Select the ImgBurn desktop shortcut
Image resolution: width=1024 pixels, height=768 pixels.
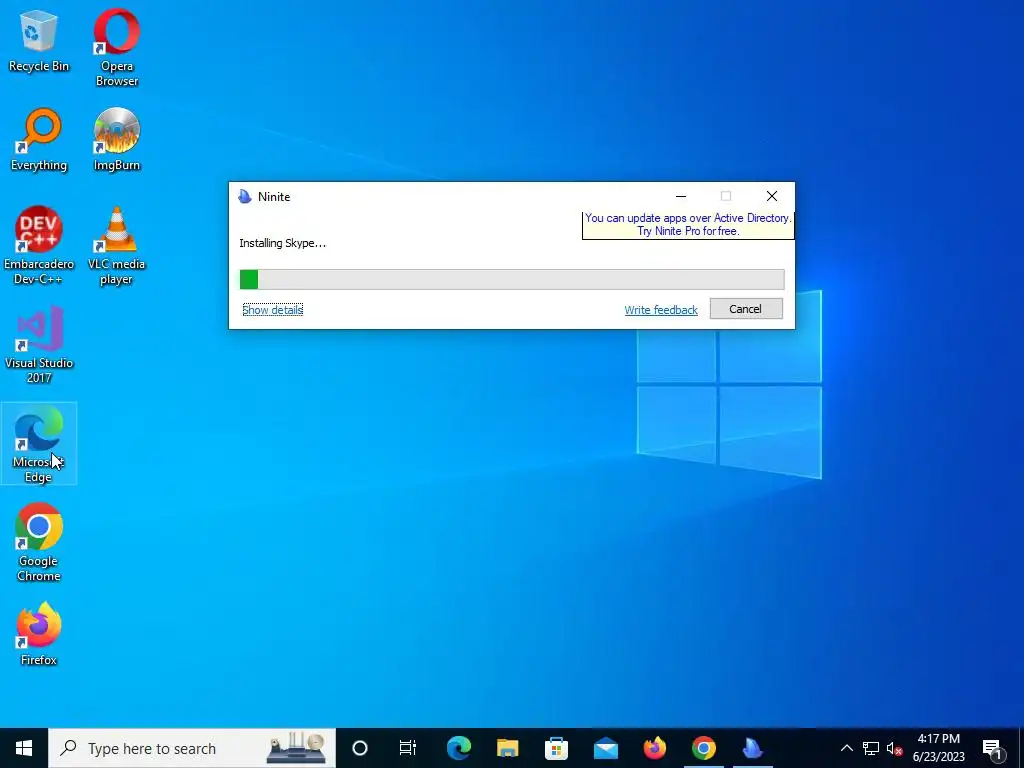click(x=116, y=140)
